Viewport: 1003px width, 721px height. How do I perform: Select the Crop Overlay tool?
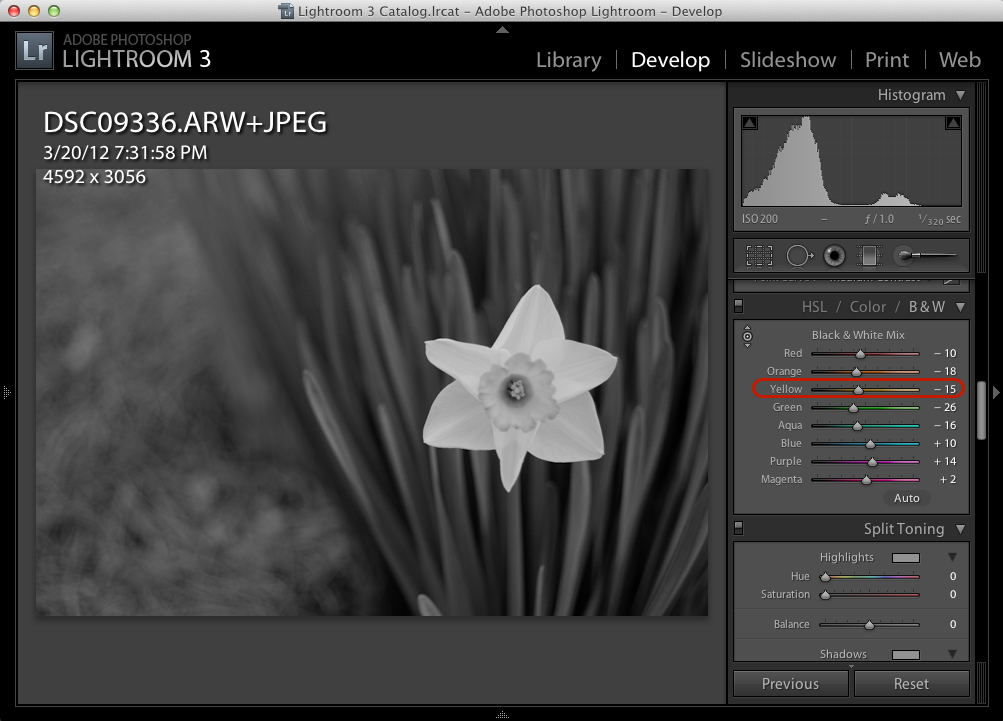(759, 256)
